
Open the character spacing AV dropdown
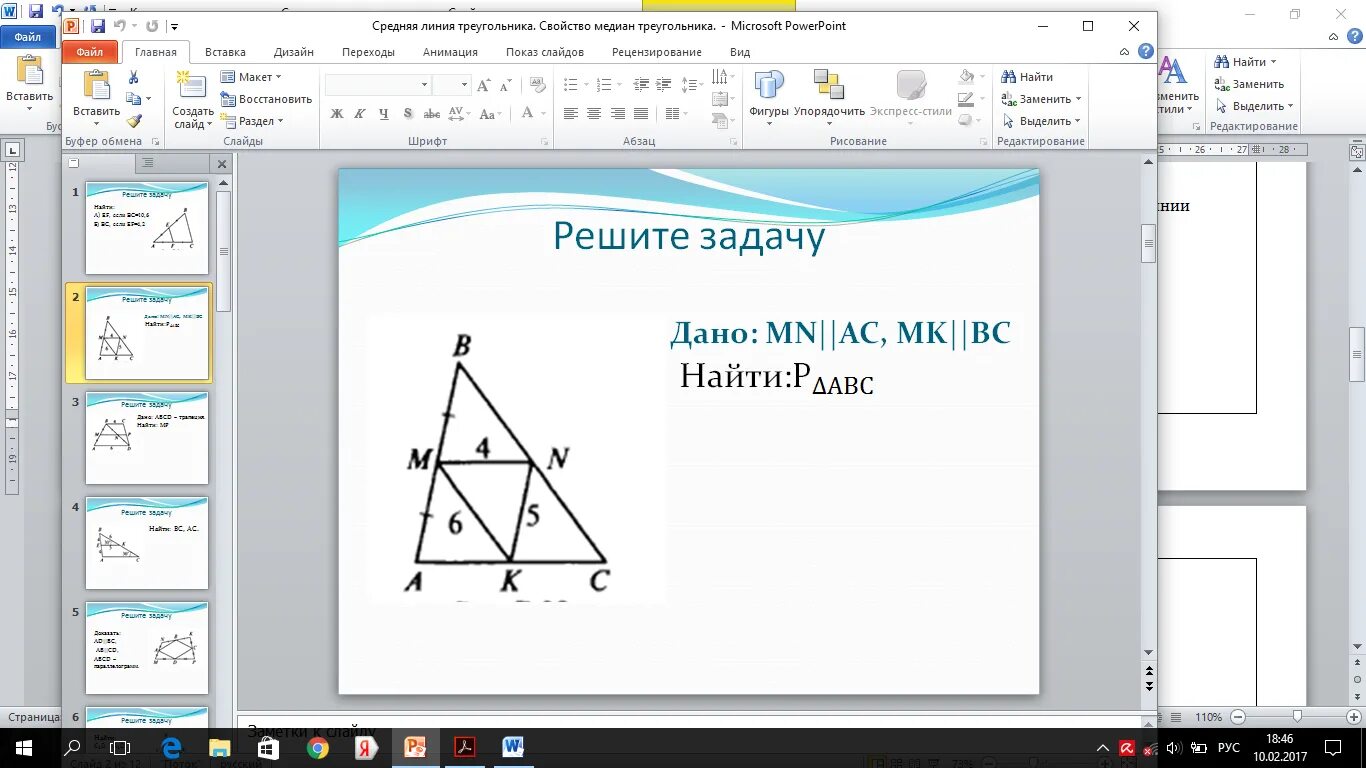click(461, 114)
